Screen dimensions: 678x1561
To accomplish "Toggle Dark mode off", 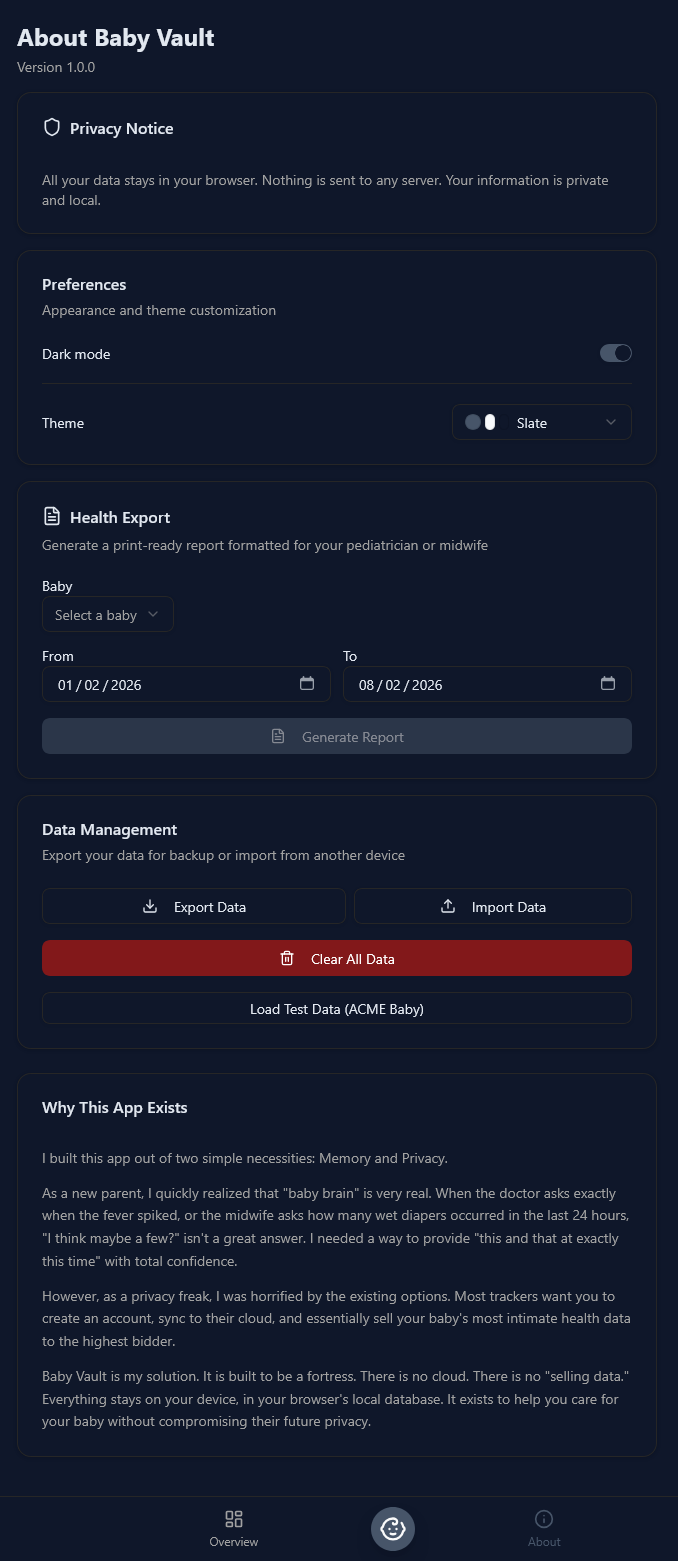I will click(x=616, y=353).
